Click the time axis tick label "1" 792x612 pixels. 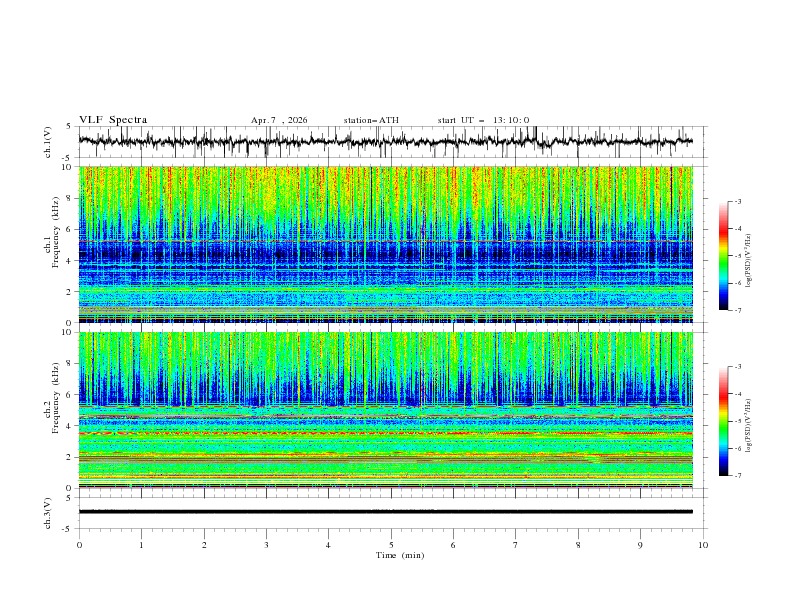pyautogui.click(x=141, y=545)
